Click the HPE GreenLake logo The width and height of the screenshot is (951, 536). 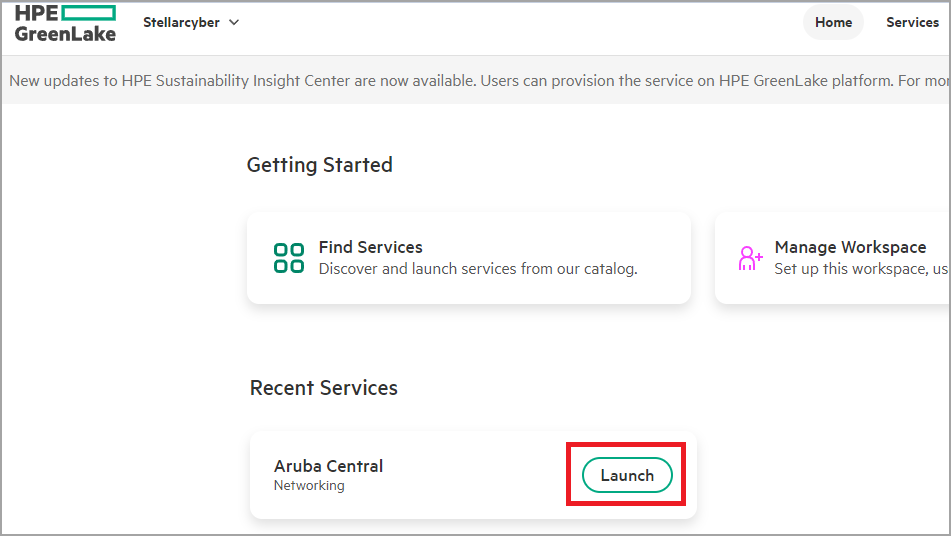pos(65,23)
